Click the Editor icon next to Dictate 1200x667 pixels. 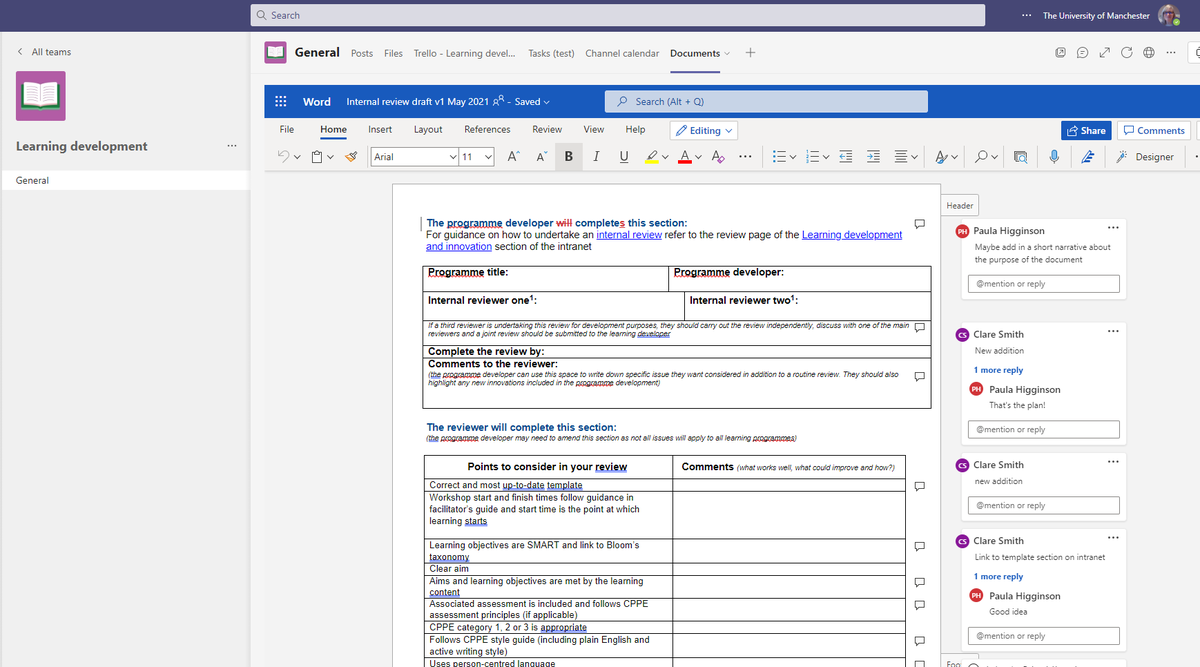click(1086, 157)
